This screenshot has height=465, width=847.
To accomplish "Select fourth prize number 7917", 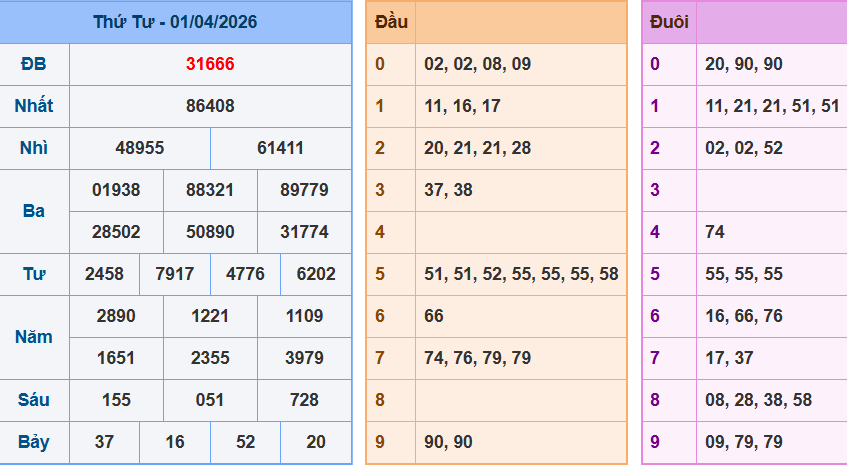I will (x=175, y=274).
